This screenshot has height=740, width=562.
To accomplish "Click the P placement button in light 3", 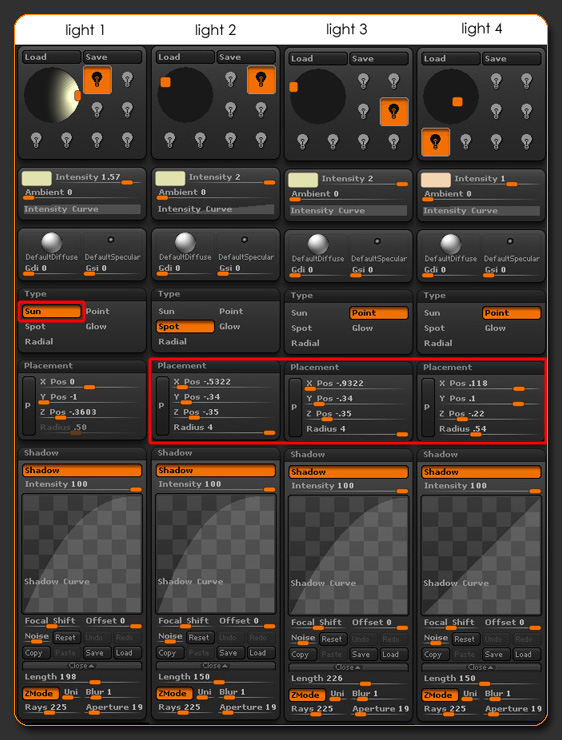I will click(294, 407).
